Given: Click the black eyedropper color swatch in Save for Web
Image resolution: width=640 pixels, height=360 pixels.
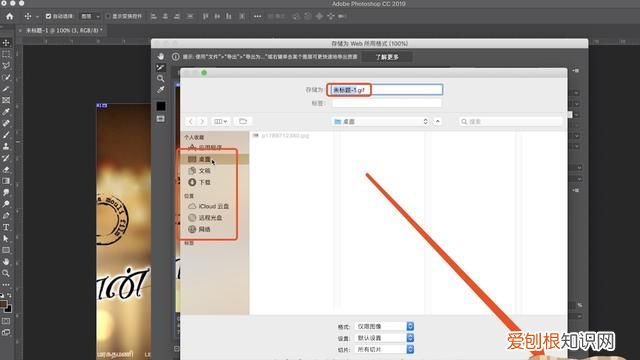Looking at the screenshot, I should tap(161, 106).
